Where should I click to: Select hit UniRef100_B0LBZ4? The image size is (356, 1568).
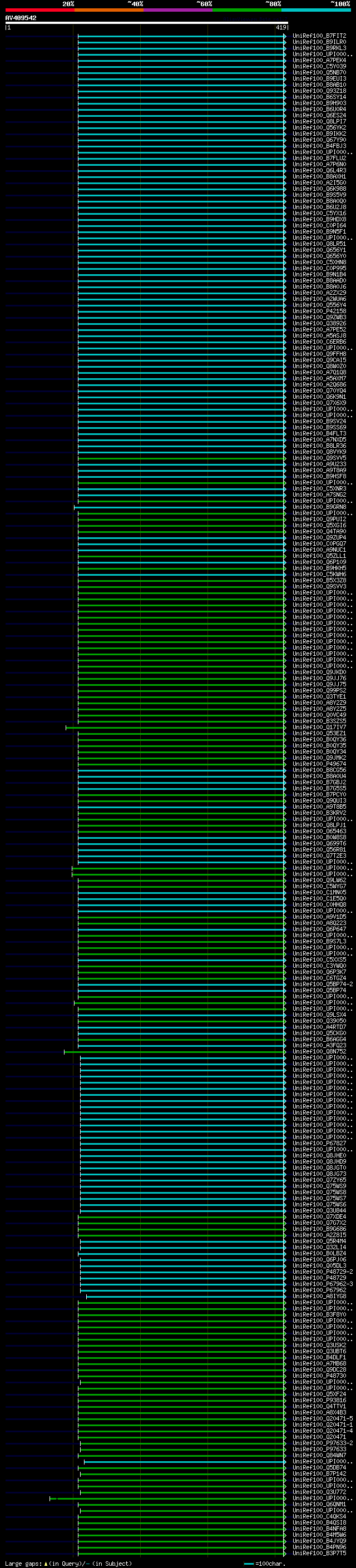pos(319,1253)
